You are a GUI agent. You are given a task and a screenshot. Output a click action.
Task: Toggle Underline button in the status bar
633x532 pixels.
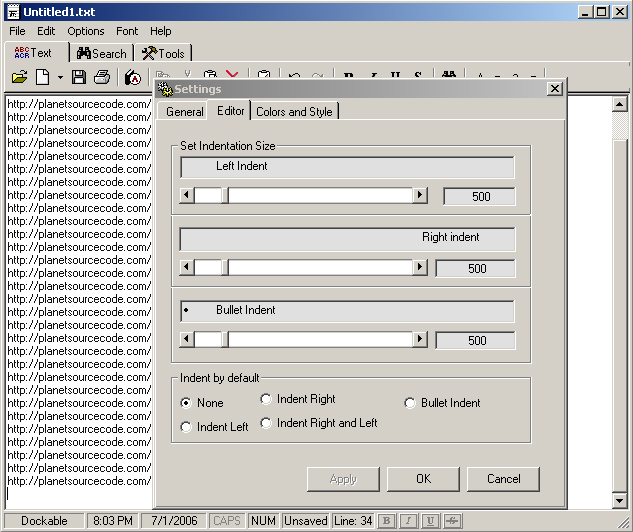(430, 521)
